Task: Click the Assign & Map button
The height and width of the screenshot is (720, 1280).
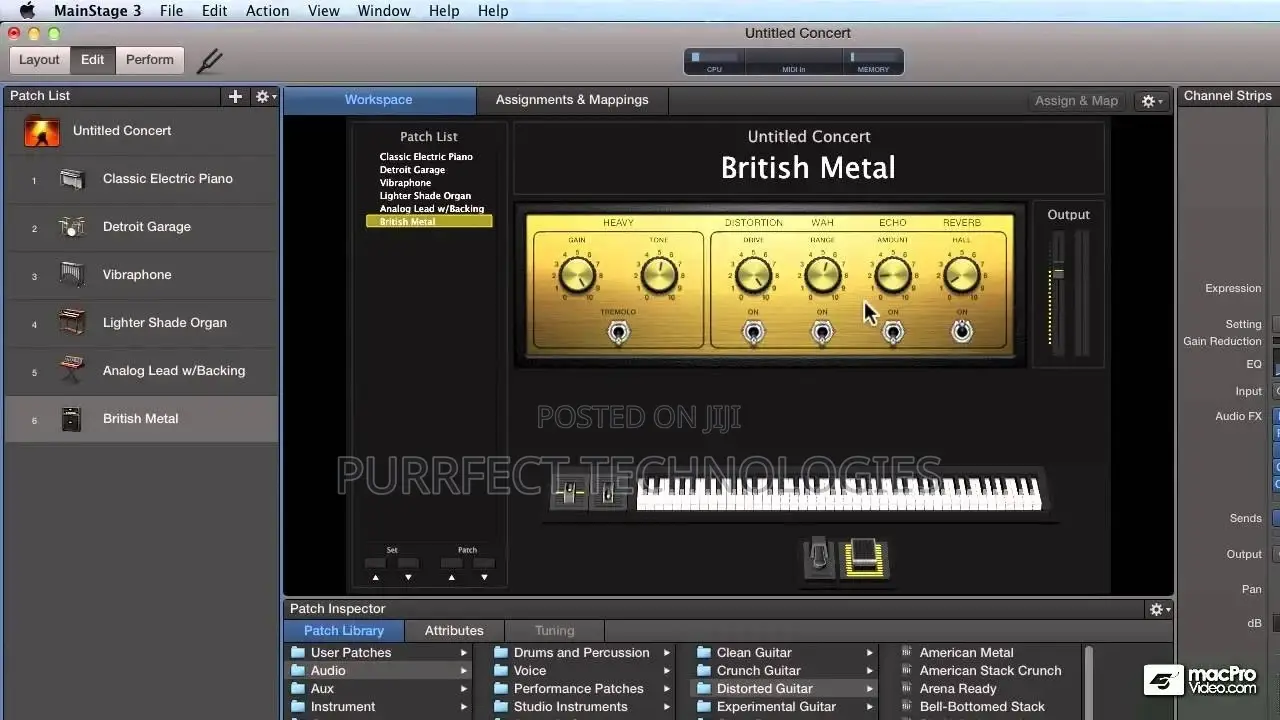Action: click(1076, 101)
